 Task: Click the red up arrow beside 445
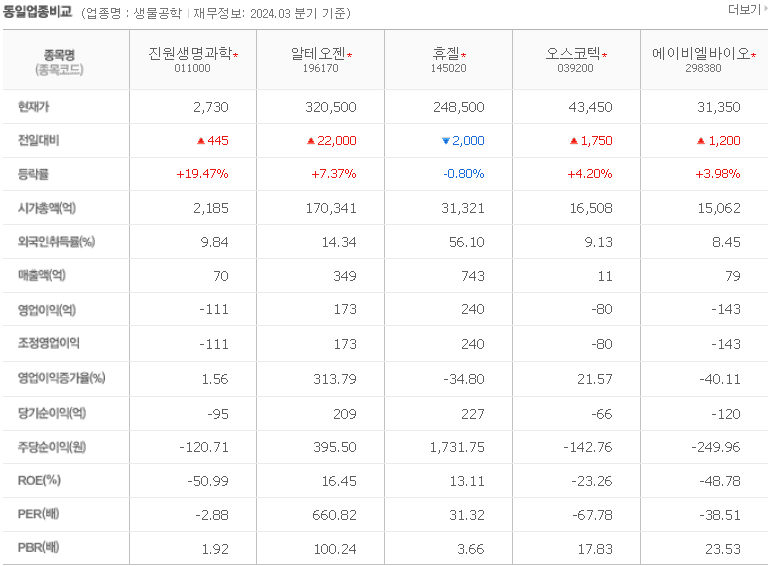200,141
